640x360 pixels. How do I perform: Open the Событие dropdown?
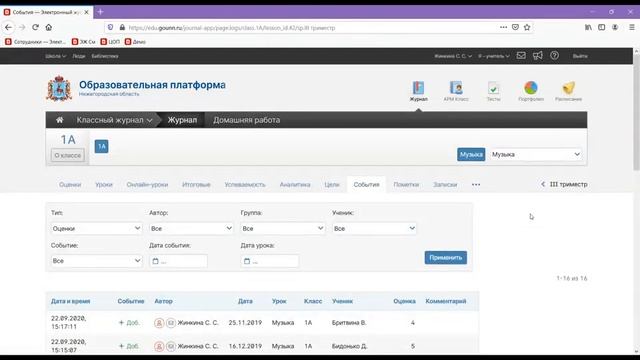[97, 261]
